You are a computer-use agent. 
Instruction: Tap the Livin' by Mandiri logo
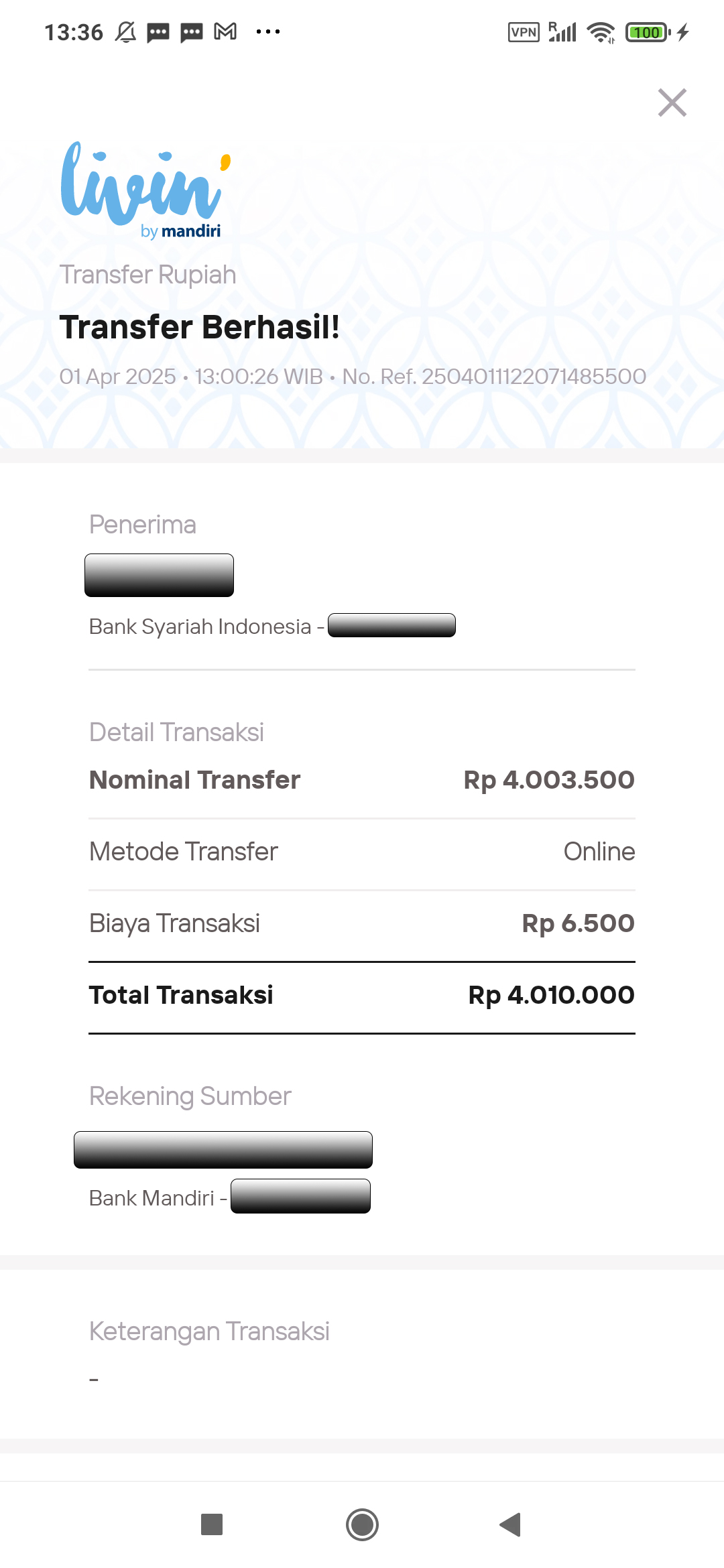(x=145, y=191)
